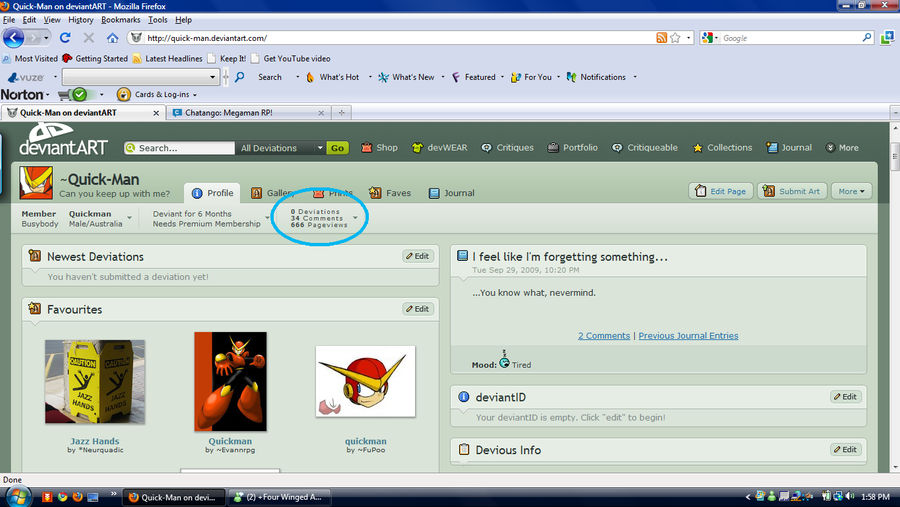Image resolution: width=900 pixels, height=507 pixels.
Task: Click the deviantID info icon
Action: point(464,397)
